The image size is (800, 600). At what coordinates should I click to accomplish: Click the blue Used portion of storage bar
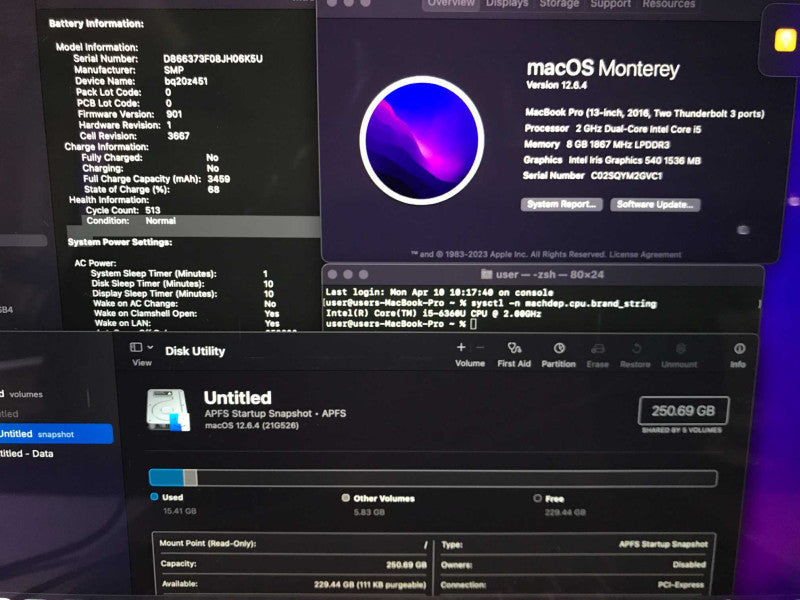click(x=166, y=478)
